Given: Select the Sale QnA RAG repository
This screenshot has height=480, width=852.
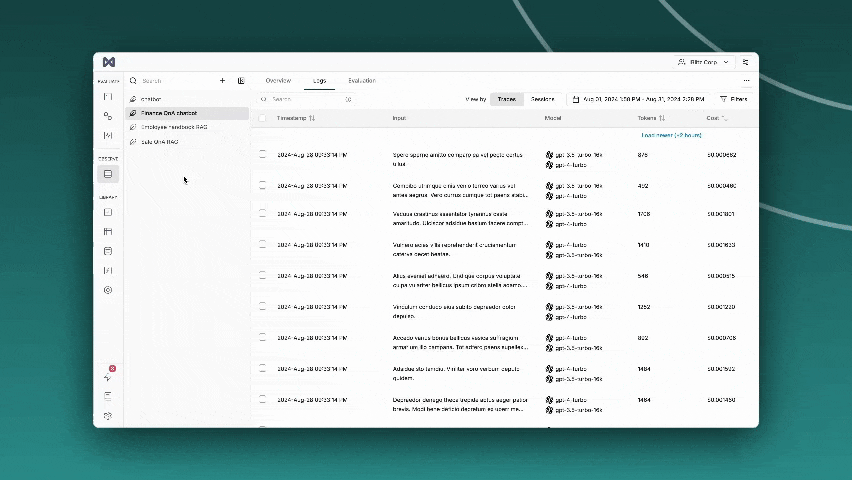Looking at the screenshot, I should (x=187, y=142).
